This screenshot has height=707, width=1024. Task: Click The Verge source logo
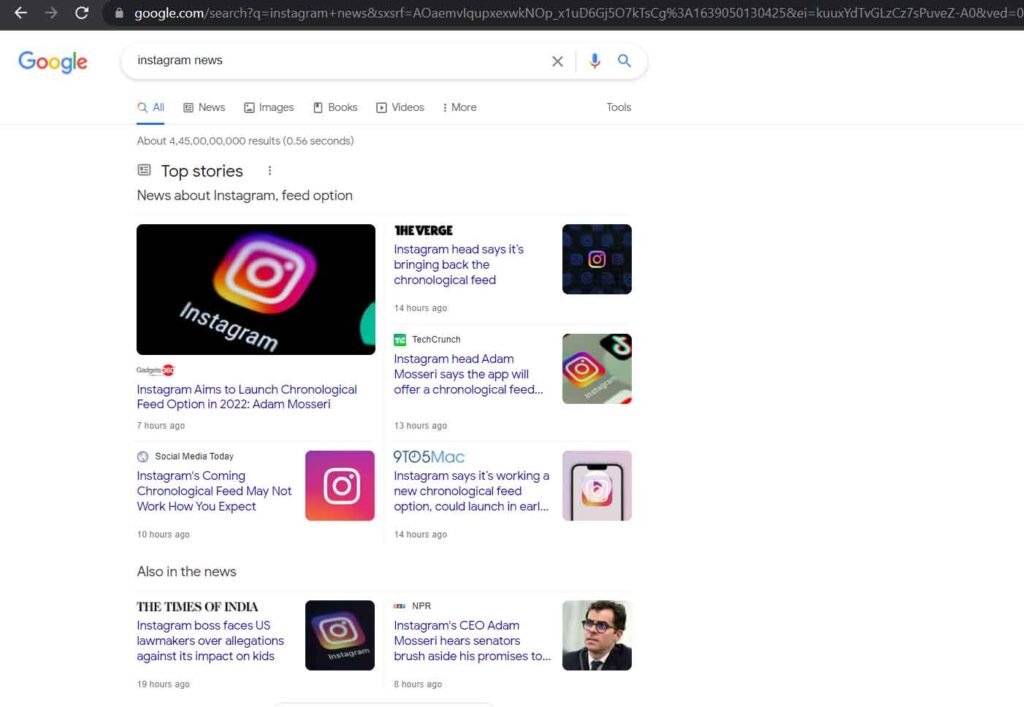point(423,230)
